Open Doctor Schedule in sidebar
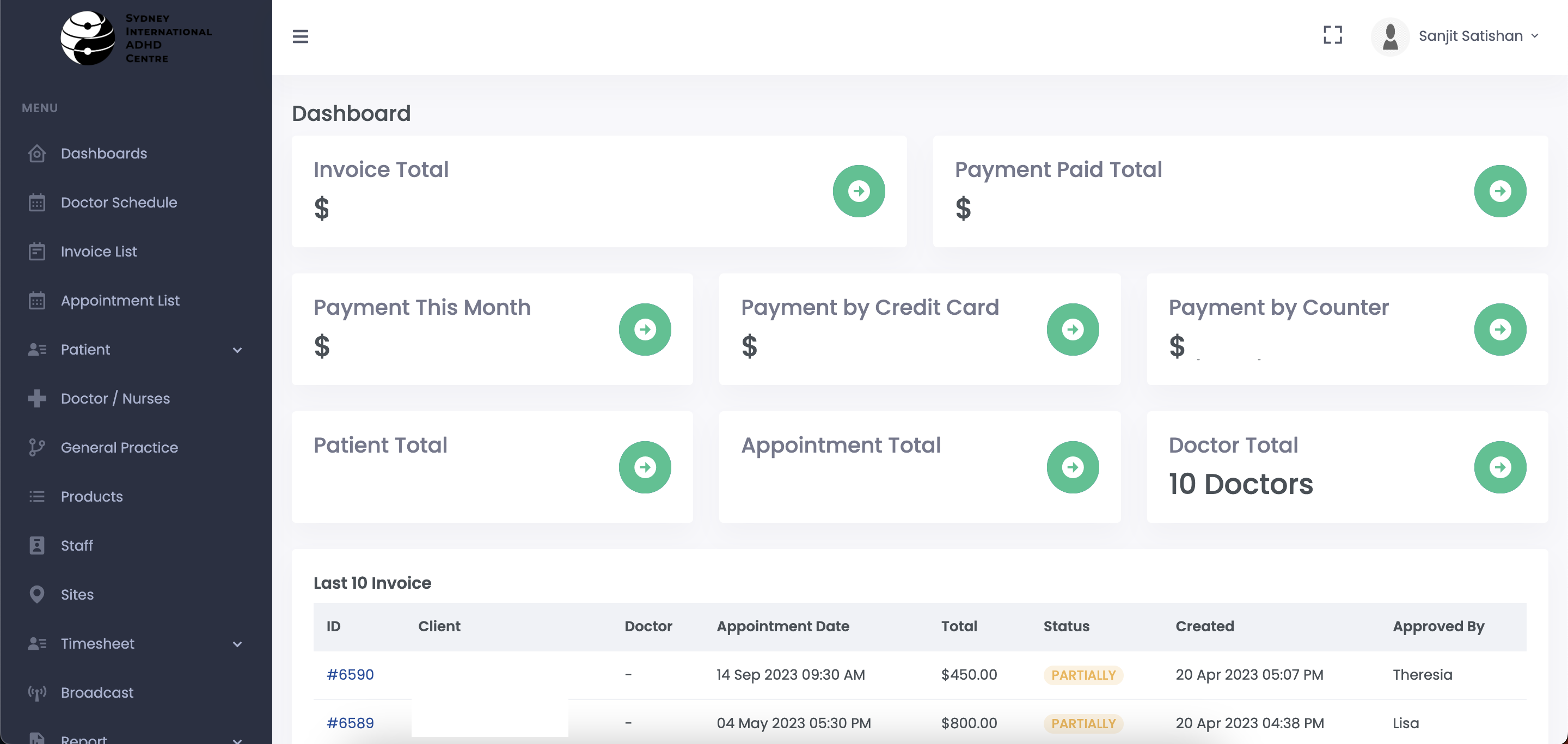The height and width of the screenshot is (744, 1568). click(x=119, y=202)
